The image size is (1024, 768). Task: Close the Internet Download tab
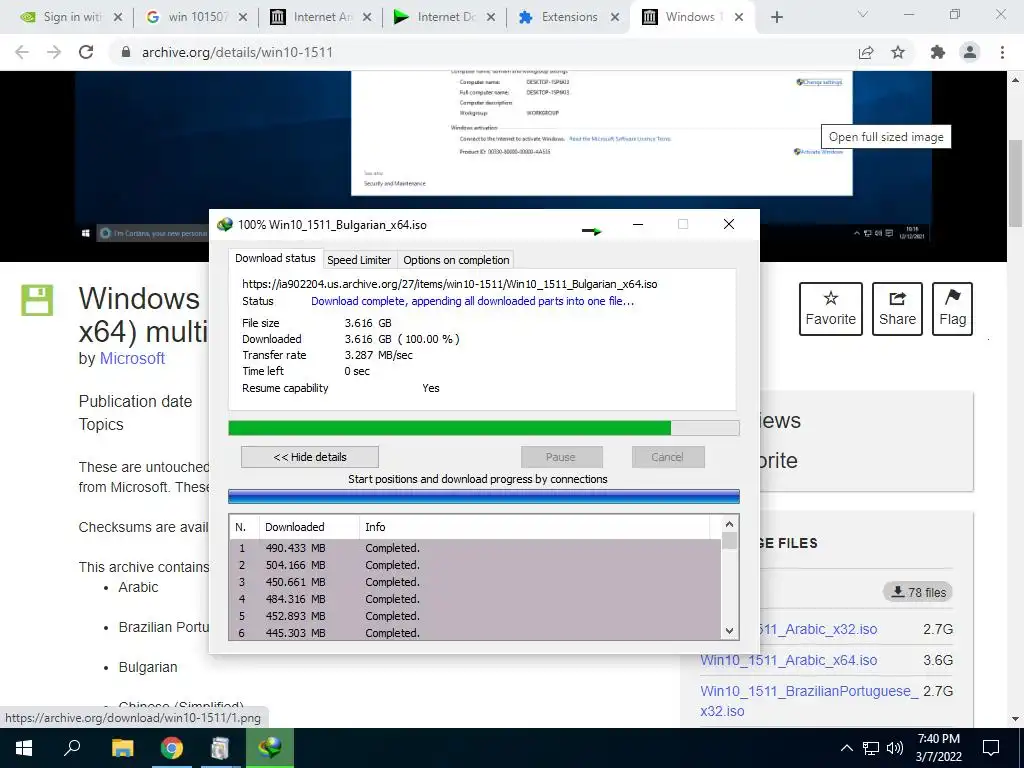tap(490, 18)
